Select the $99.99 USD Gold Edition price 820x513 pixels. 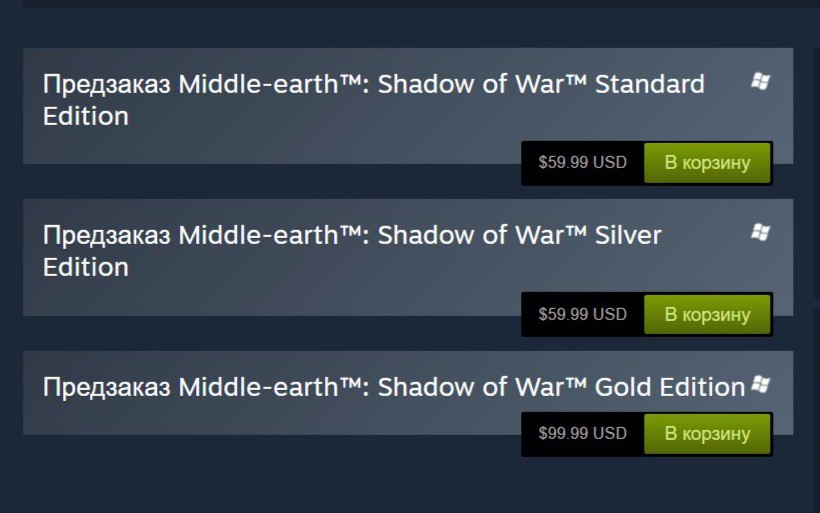582,434
